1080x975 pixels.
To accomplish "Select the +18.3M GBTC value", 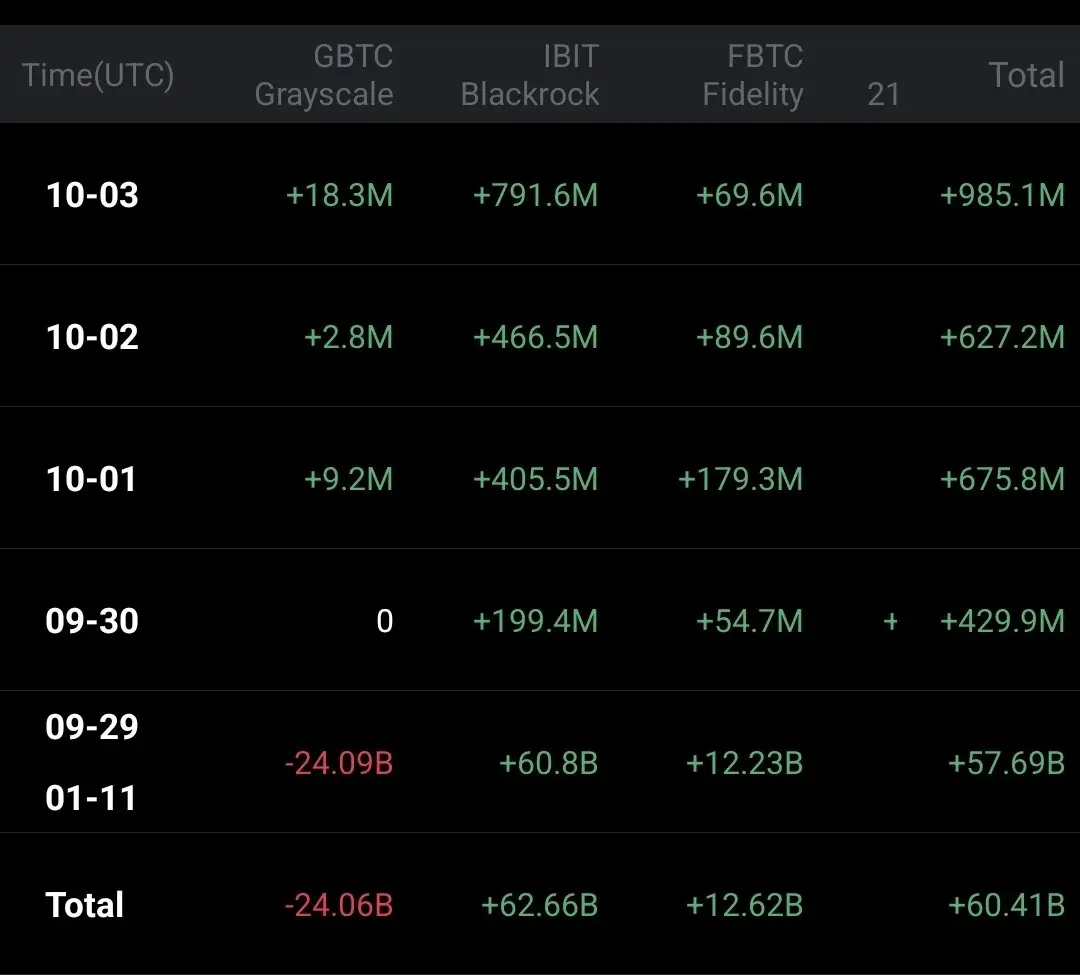I will [x=339, y=195].
